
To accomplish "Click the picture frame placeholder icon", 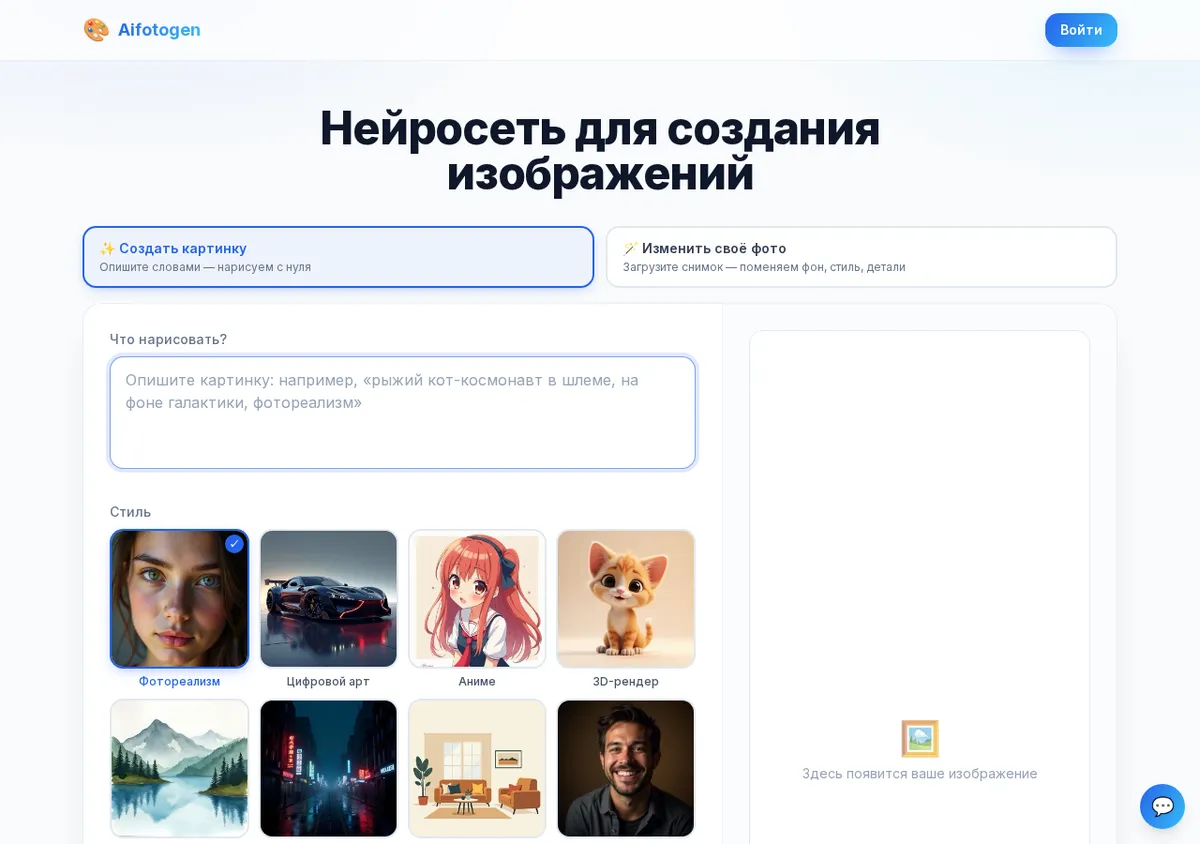I will pyautogui.click(x=920, y=739).
